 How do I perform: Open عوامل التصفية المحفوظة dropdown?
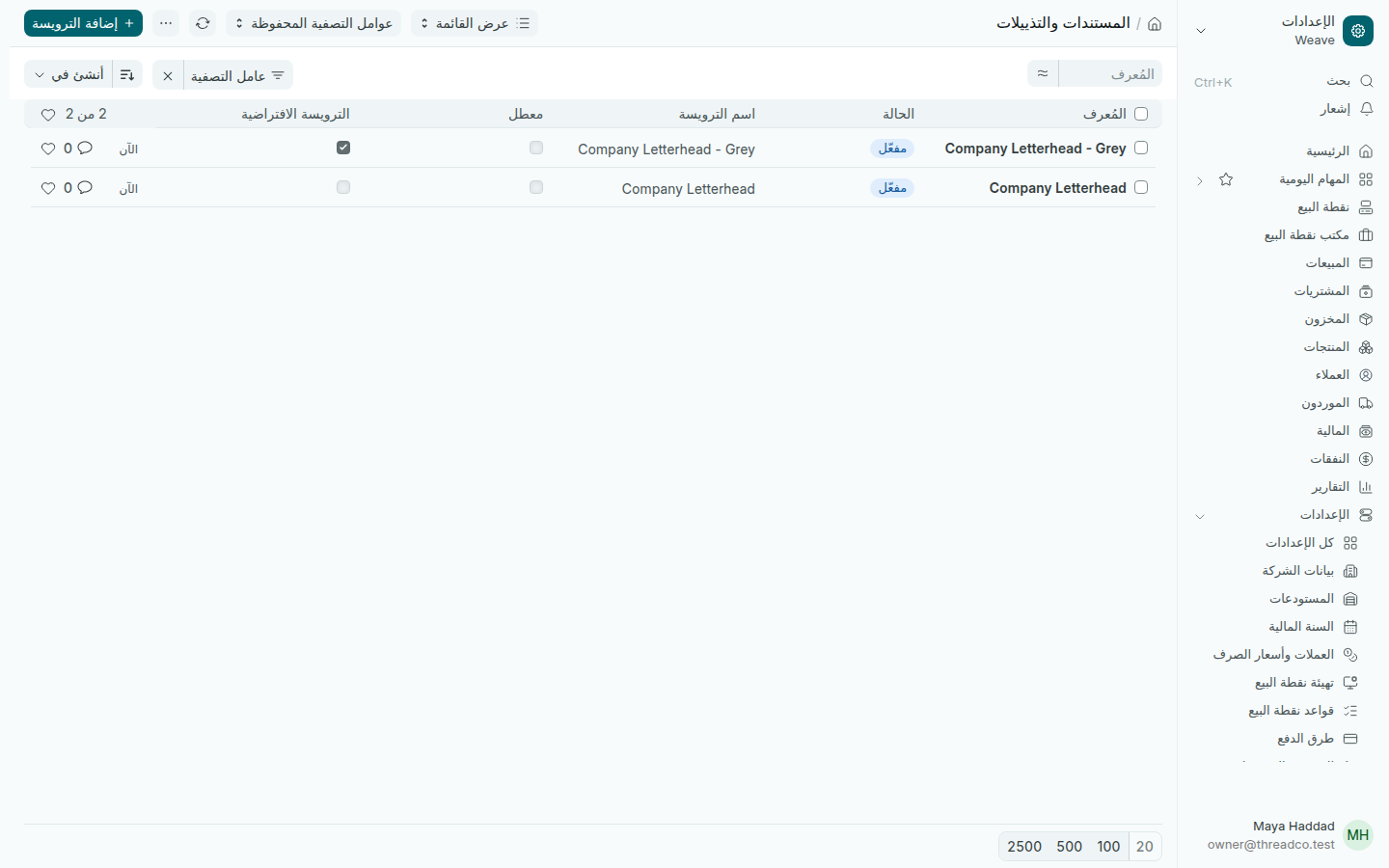pos(313,23)
